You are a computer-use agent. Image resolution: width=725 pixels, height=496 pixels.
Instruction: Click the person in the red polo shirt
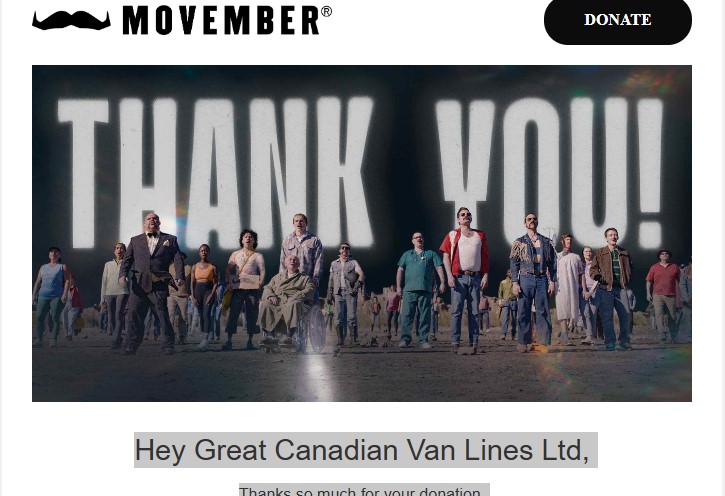[663, 296]
